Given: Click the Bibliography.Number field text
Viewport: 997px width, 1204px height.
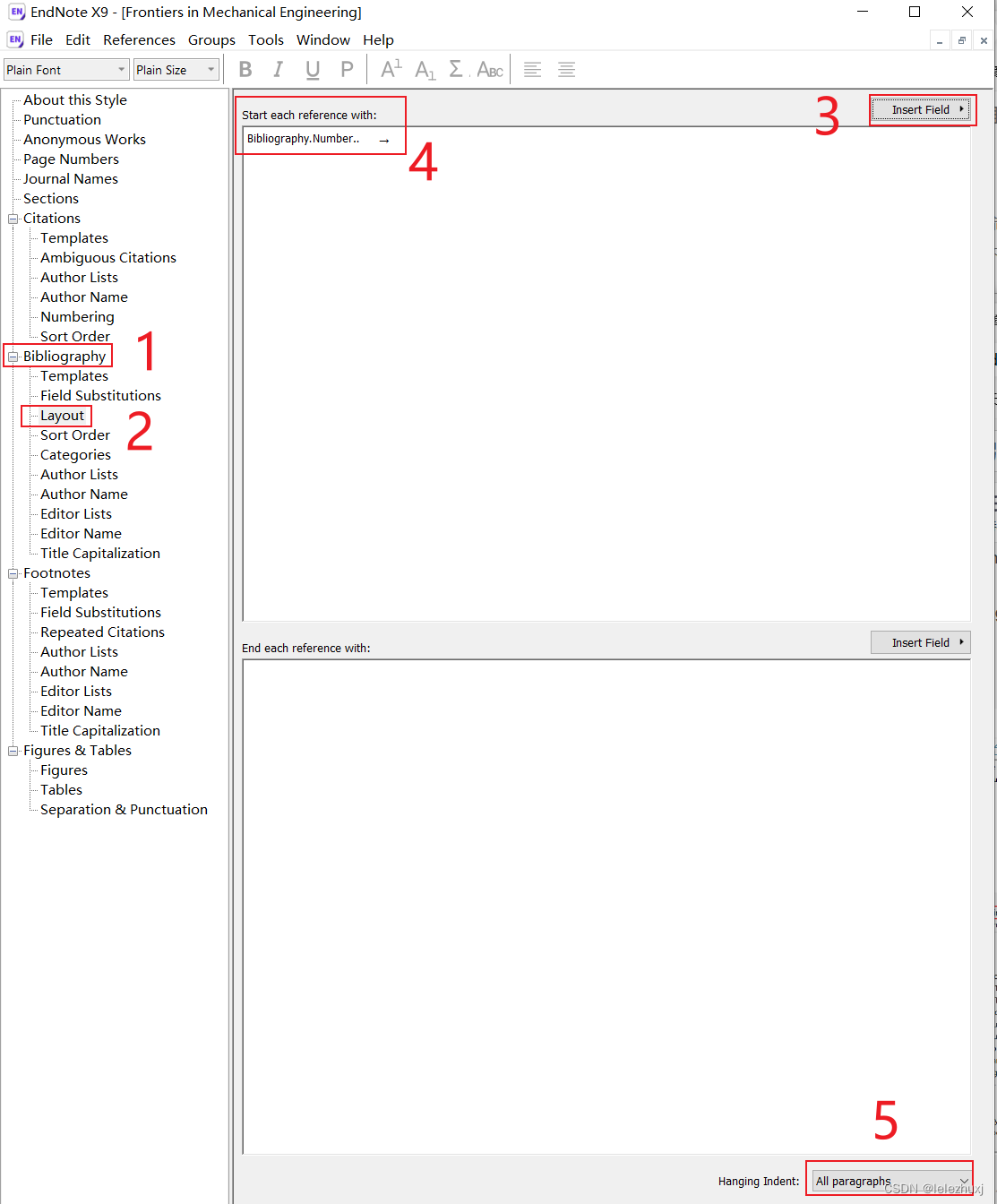Looking at the screenshot, I should coord(303,139).
